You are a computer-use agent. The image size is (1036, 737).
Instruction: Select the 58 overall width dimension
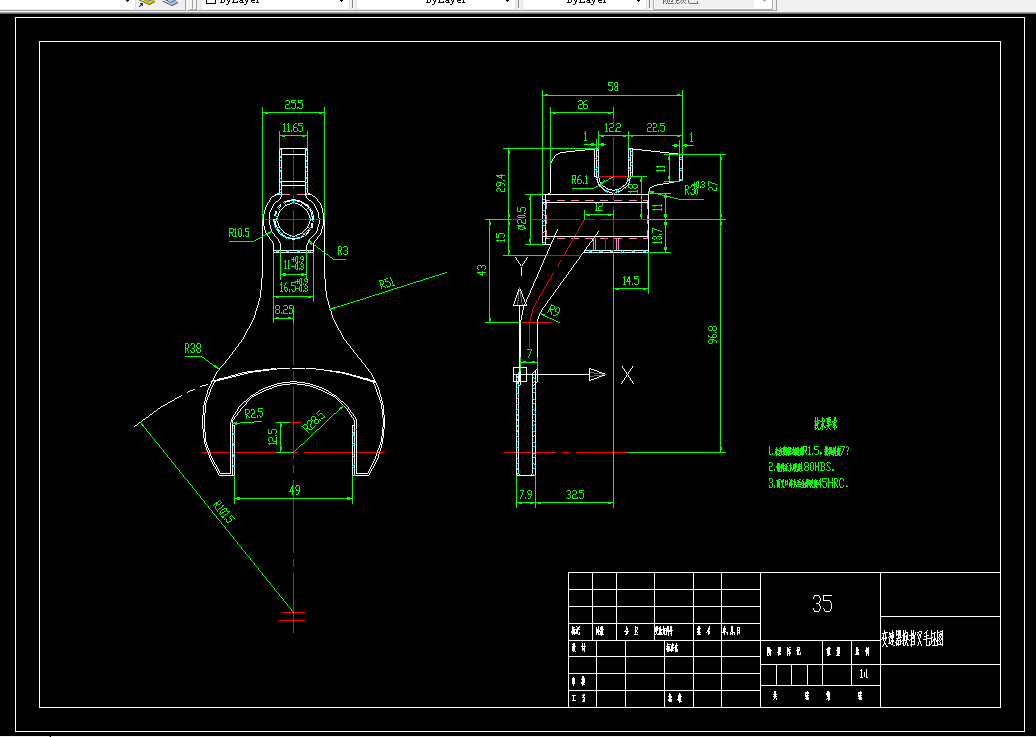click(x=612, y=87)
